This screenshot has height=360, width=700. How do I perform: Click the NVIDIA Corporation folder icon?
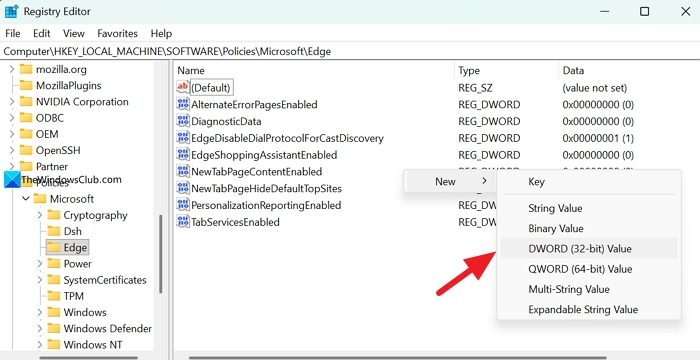(26, 102)
